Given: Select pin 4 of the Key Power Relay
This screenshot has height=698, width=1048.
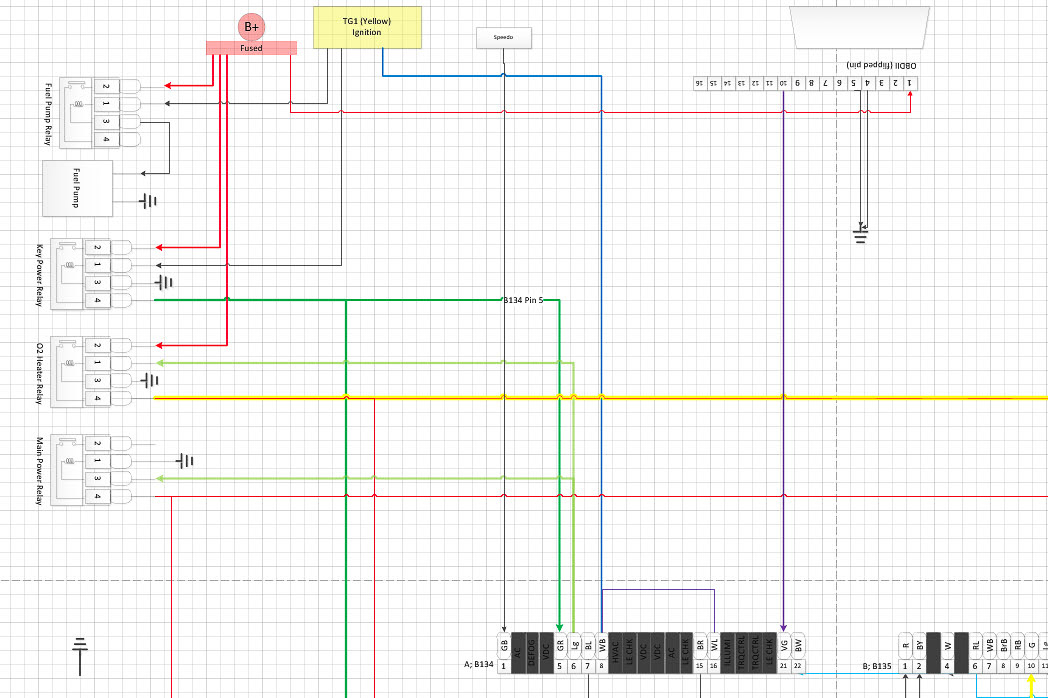Looking at the screenshot, I should pyautogui.click(x=98, y=300).
